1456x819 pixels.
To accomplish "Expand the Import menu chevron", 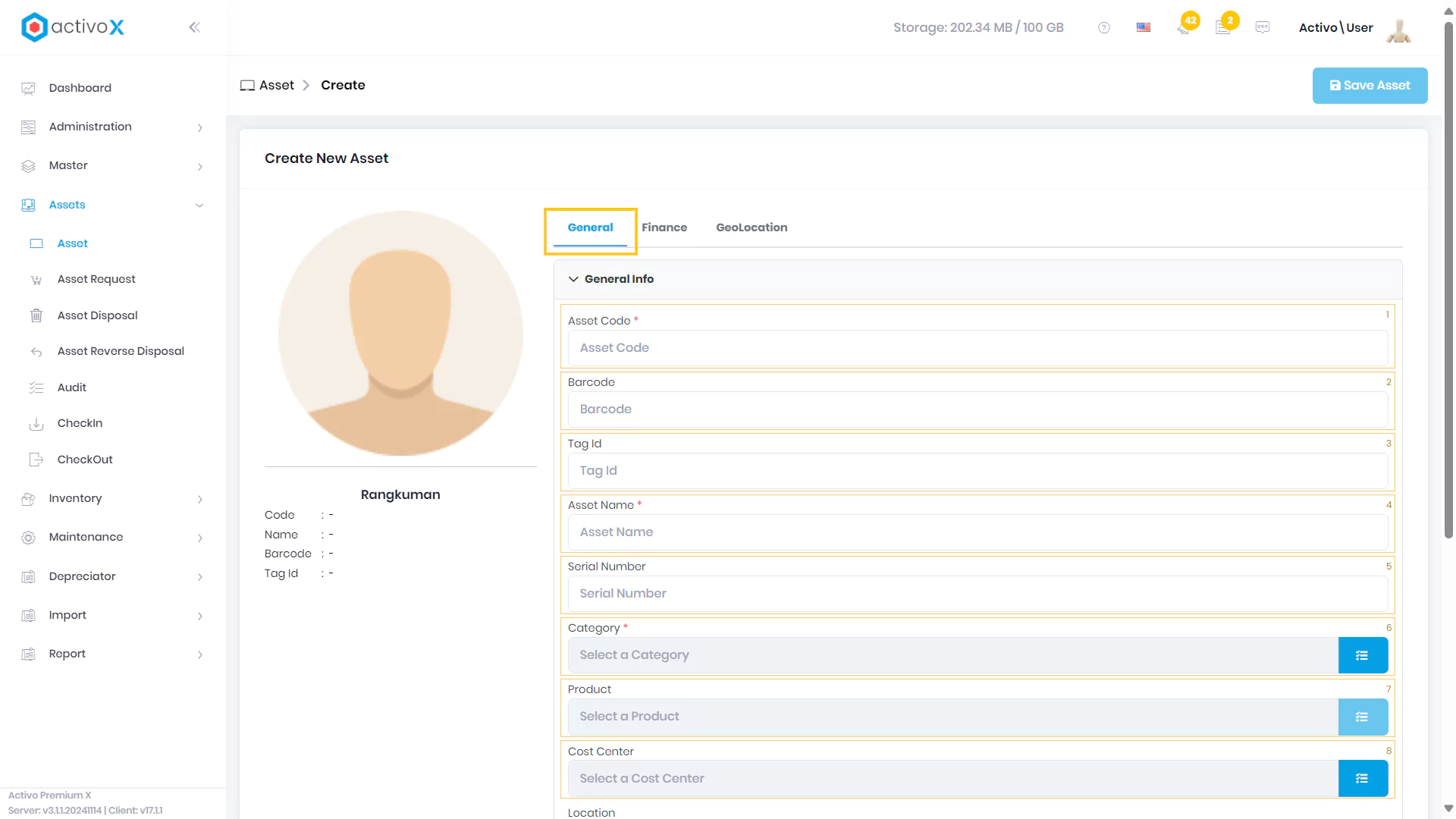I will pyautogui.click(x=199, y=616).
